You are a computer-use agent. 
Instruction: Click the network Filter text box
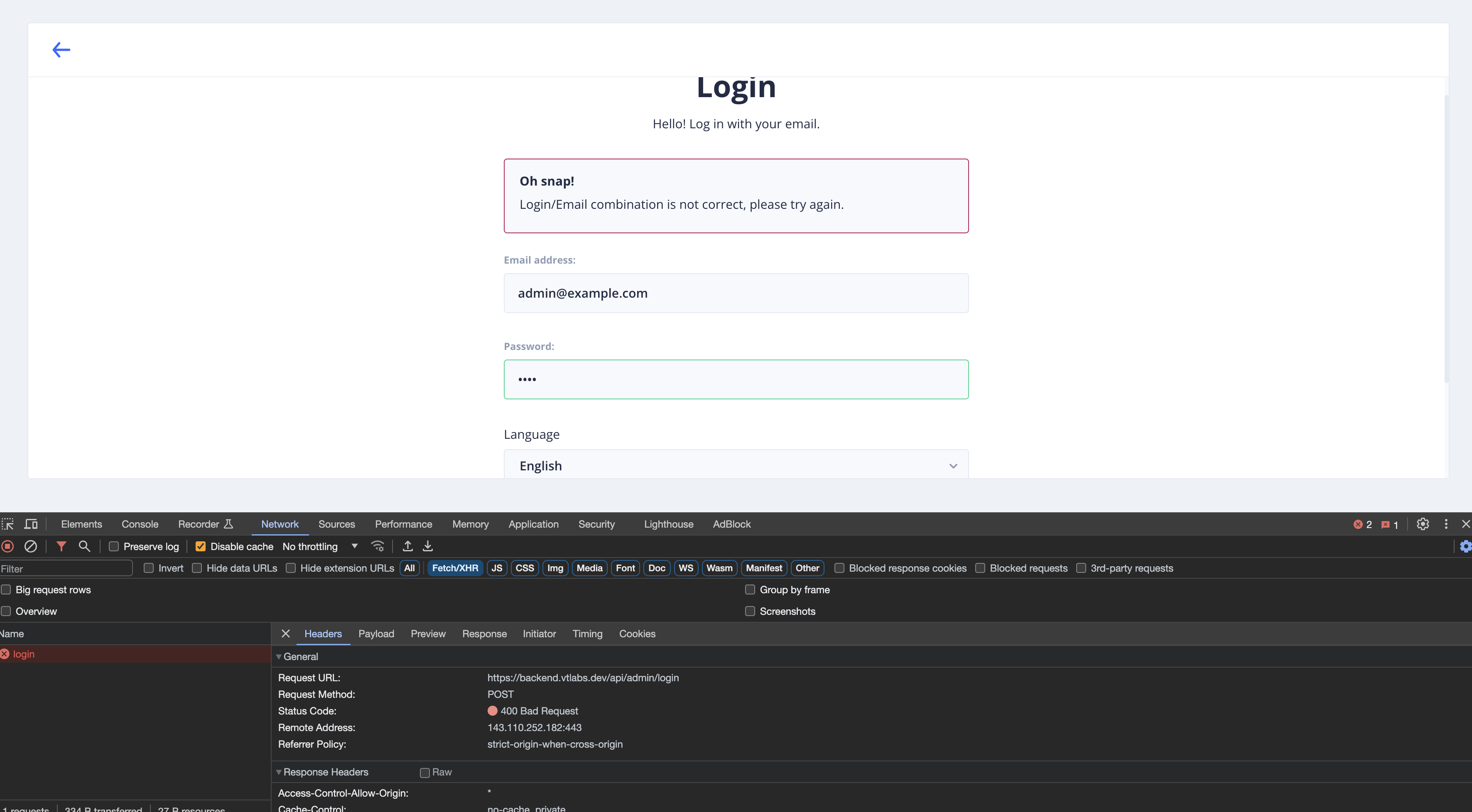[66, 569]
